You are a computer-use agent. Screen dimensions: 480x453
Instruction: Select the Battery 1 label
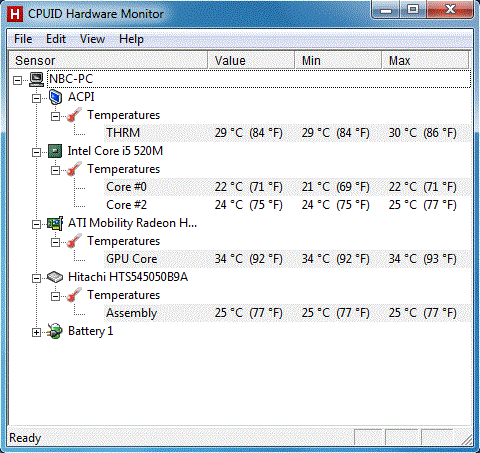pyautogui.click(x=90, y=331)
